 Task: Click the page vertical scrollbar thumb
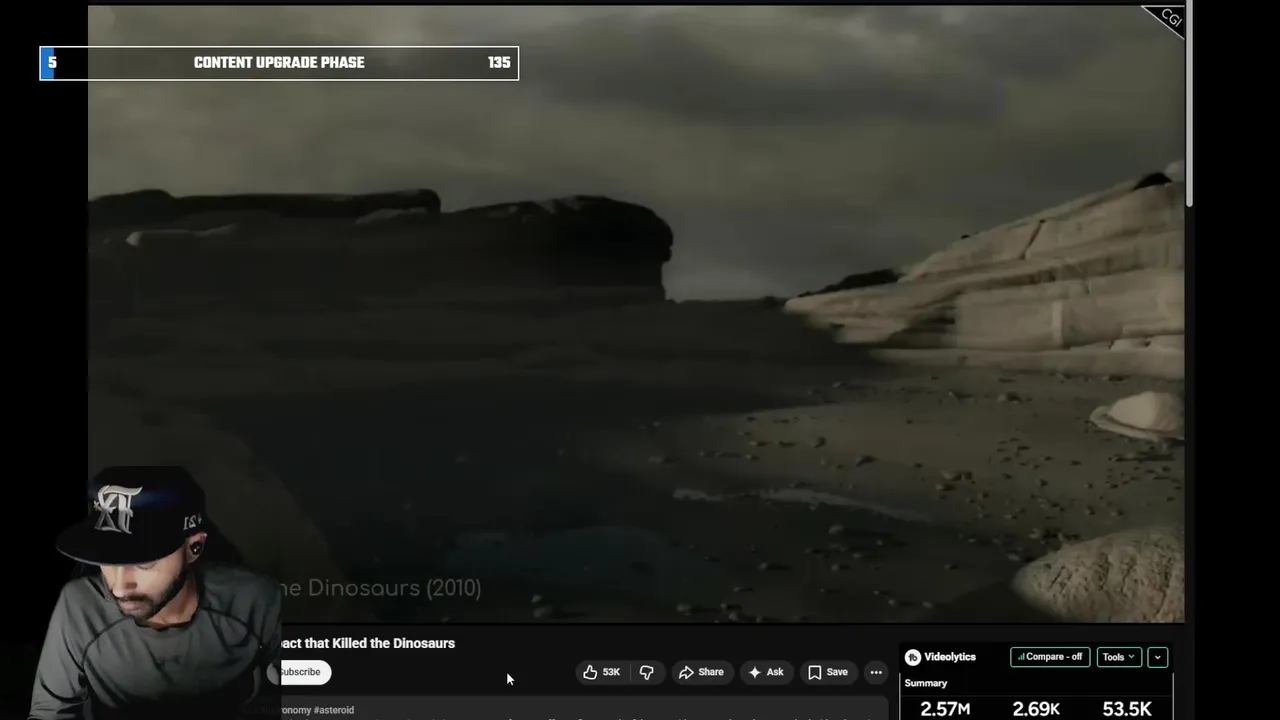pyautogui.click(x=1189, y=105)
